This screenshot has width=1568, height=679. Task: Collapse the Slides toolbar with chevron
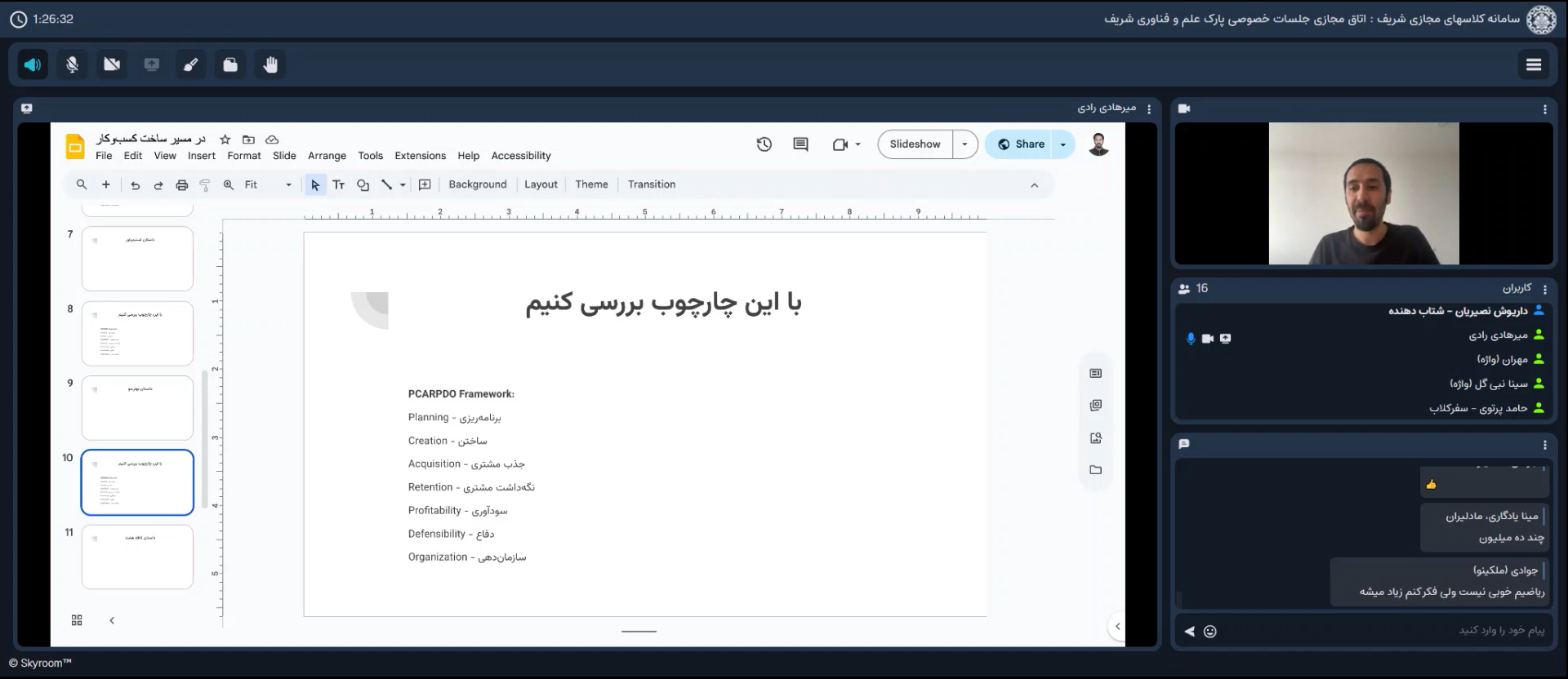1035,185
